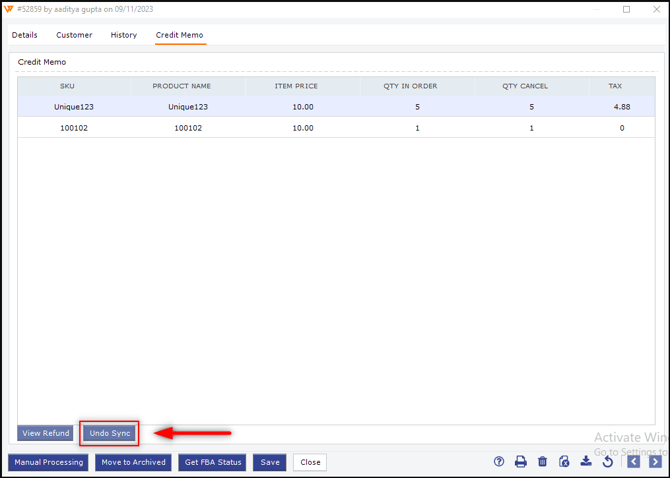This screenshot has width=670, height=478.
Task: Click Move to Archived button
Action: (x=133, y=463)
